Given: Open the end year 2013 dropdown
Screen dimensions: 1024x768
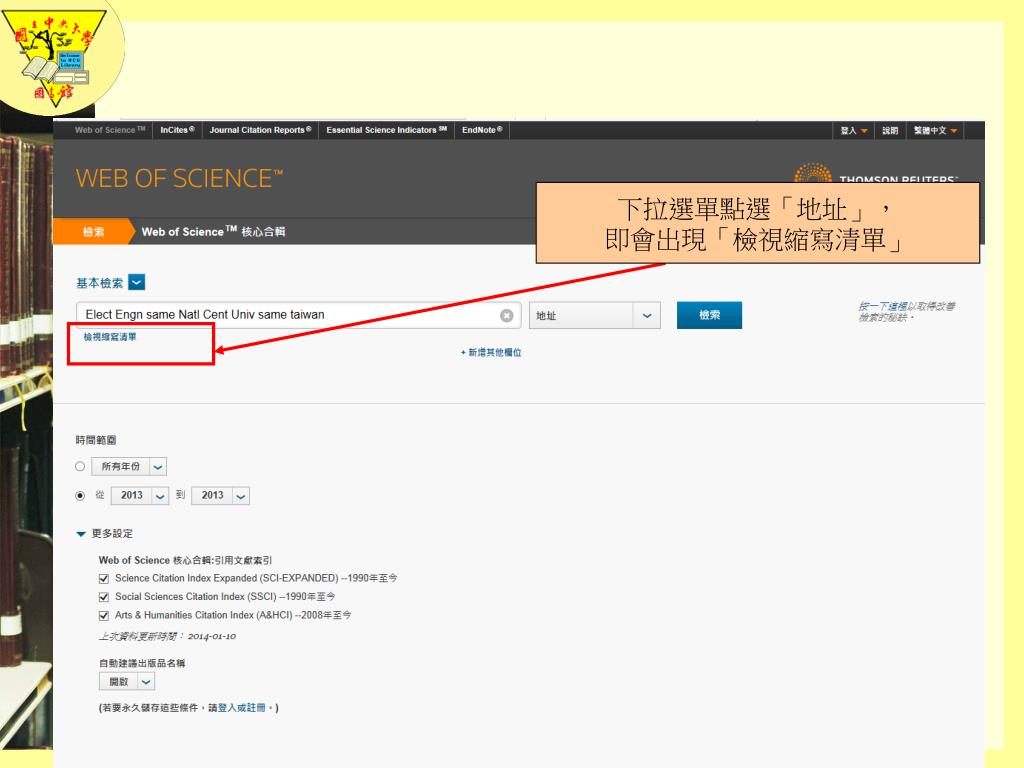Looking at the screenshot, I should tap(221, 496).
